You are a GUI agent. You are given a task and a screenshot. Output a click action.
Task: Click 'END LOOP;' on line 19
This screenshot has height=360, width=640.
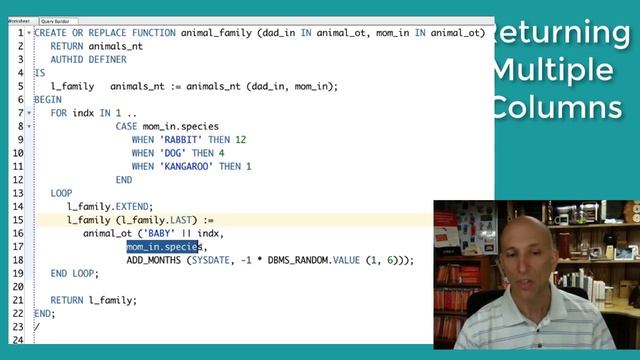(75, 273)
